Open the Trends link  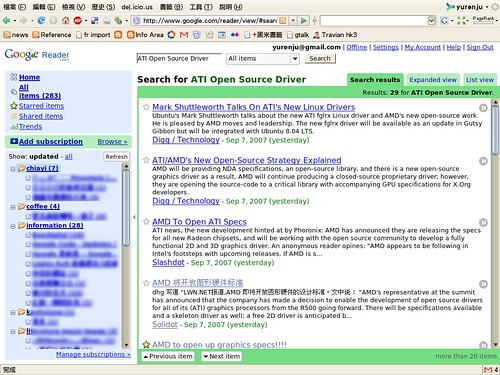30,127
